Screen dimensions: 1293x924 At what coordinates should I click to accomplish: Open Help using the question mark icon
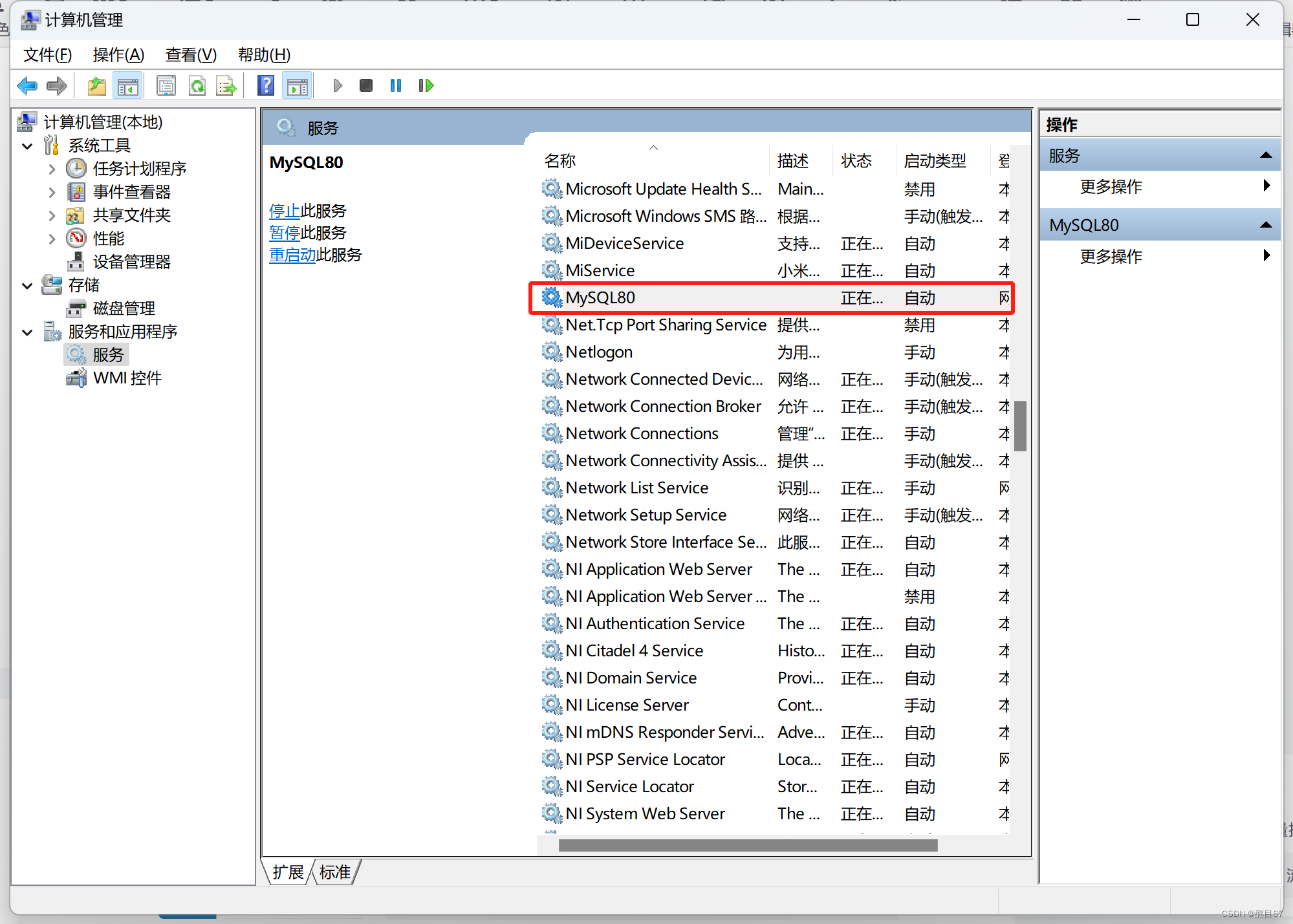coord(266,85)
